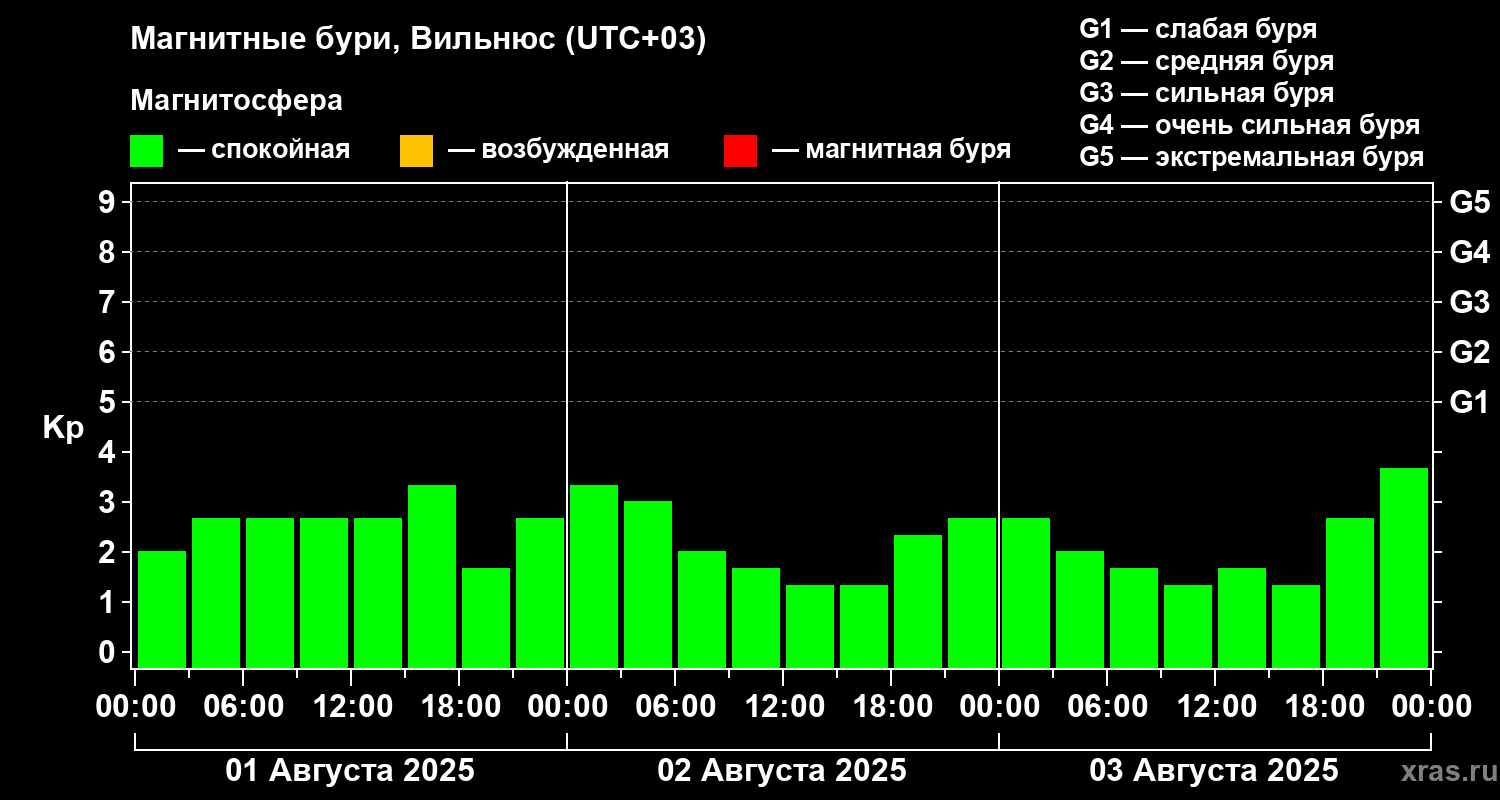This screenshot has height=800, width=1500.
Task: Click the right-axis 'G2' level label
Action: 1470,352
